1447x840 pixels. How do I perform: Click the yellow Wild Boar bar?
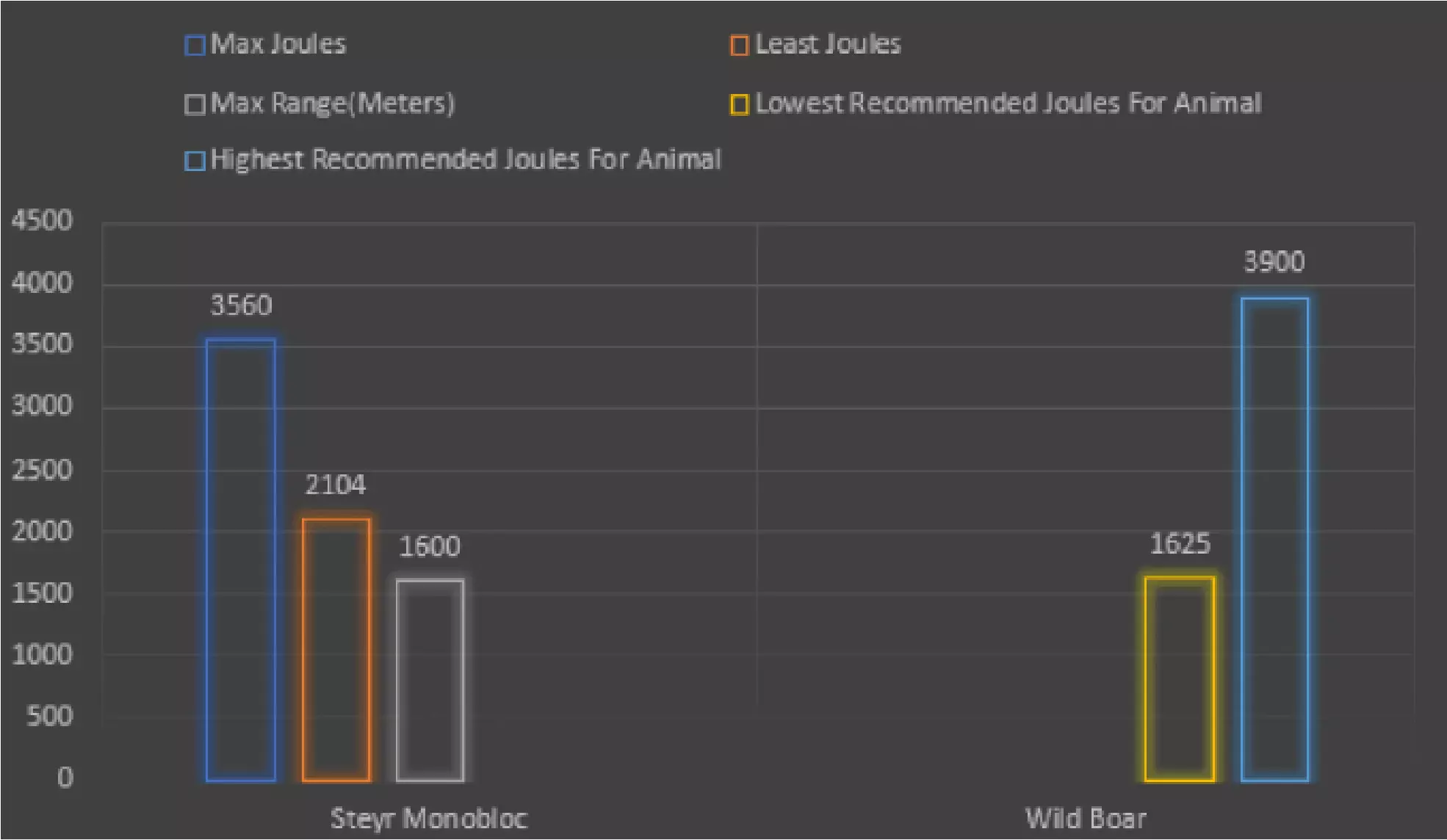tap(1180, 678)
